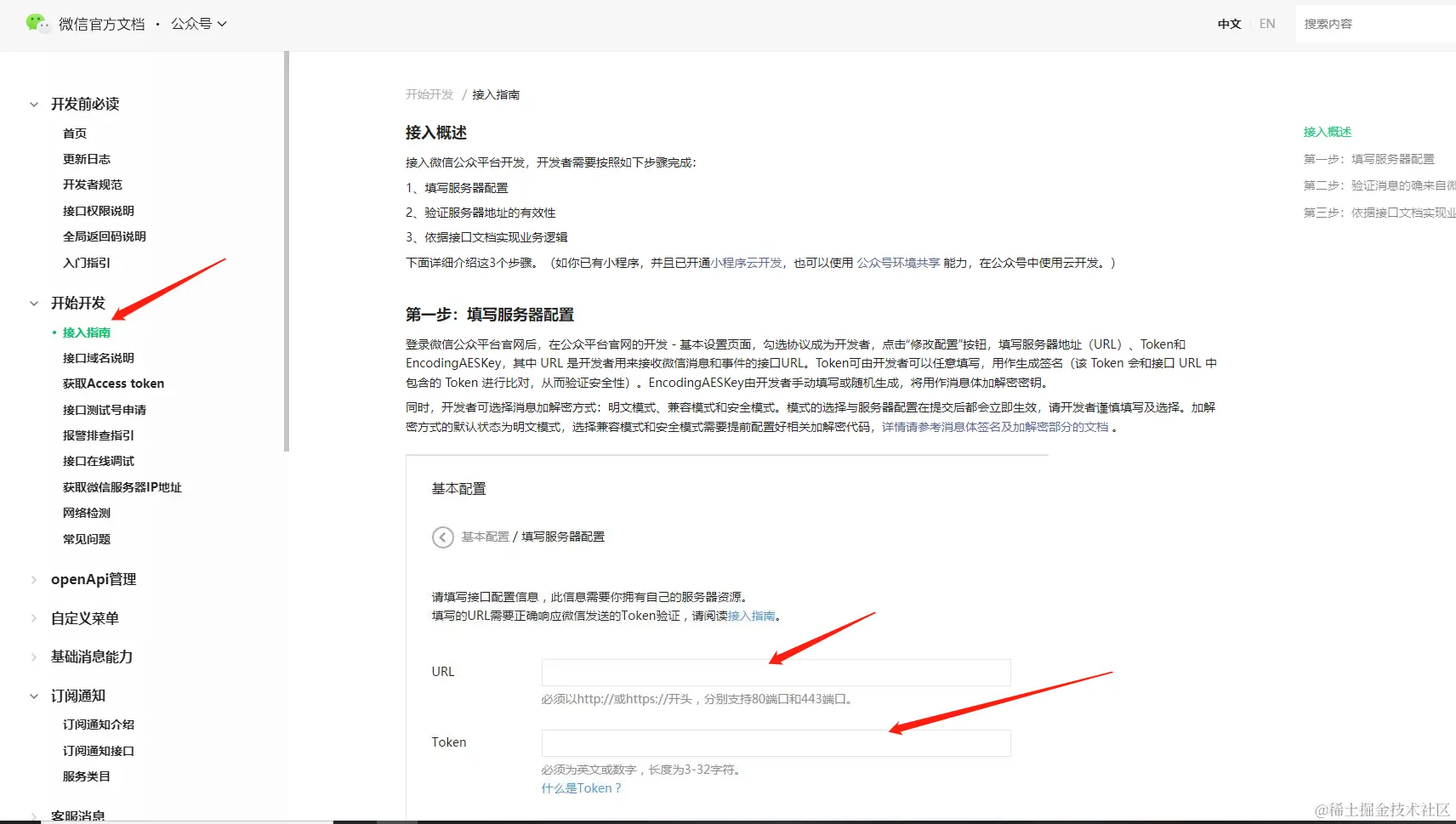Viewport: 1456px width, 824px height.
Task: Click the 微信官方文档 site title
Action: (102, 24)
